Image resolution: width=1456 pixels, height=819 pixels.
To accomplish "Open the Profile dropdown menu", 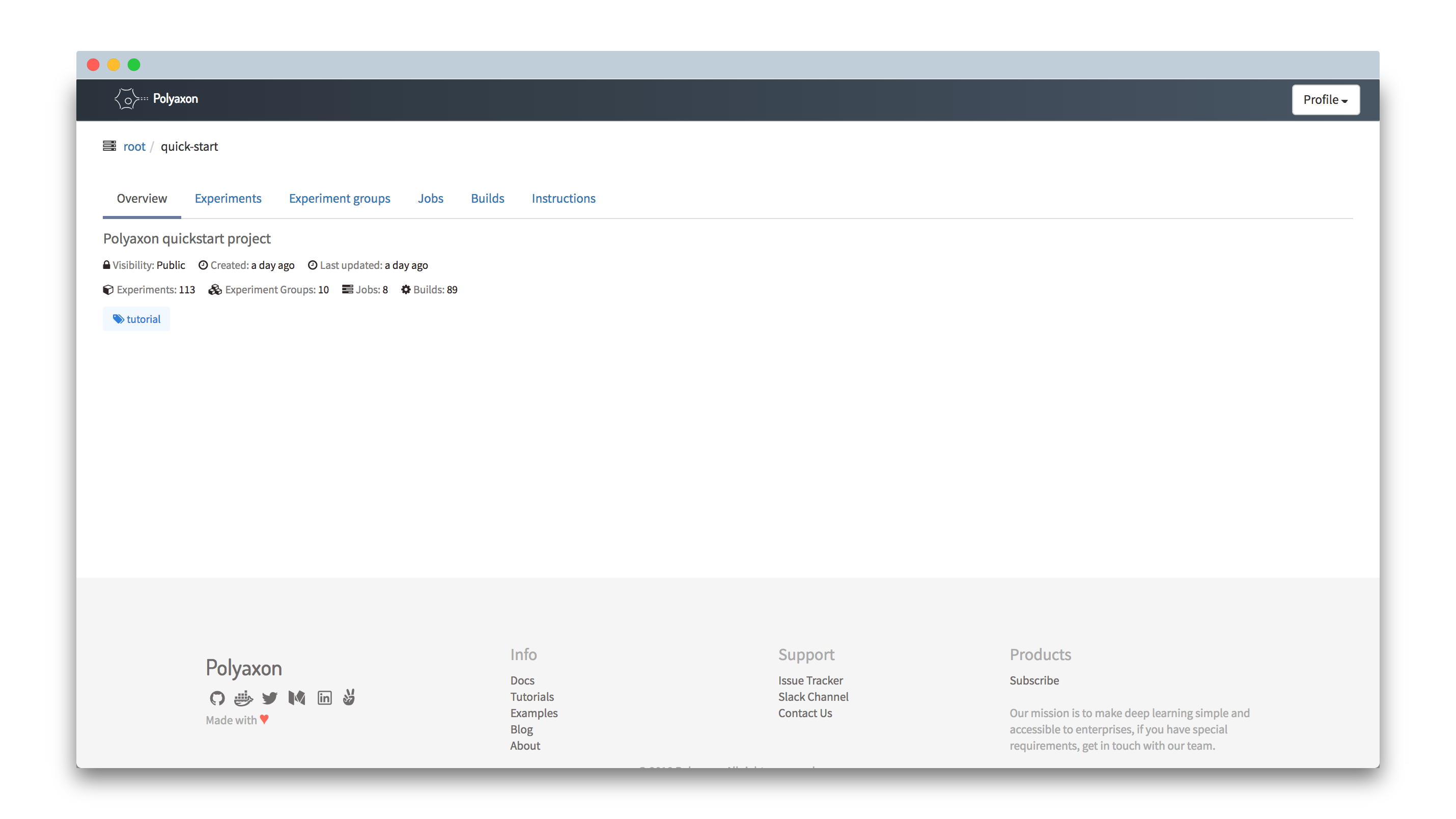I will click(1325, 99).
